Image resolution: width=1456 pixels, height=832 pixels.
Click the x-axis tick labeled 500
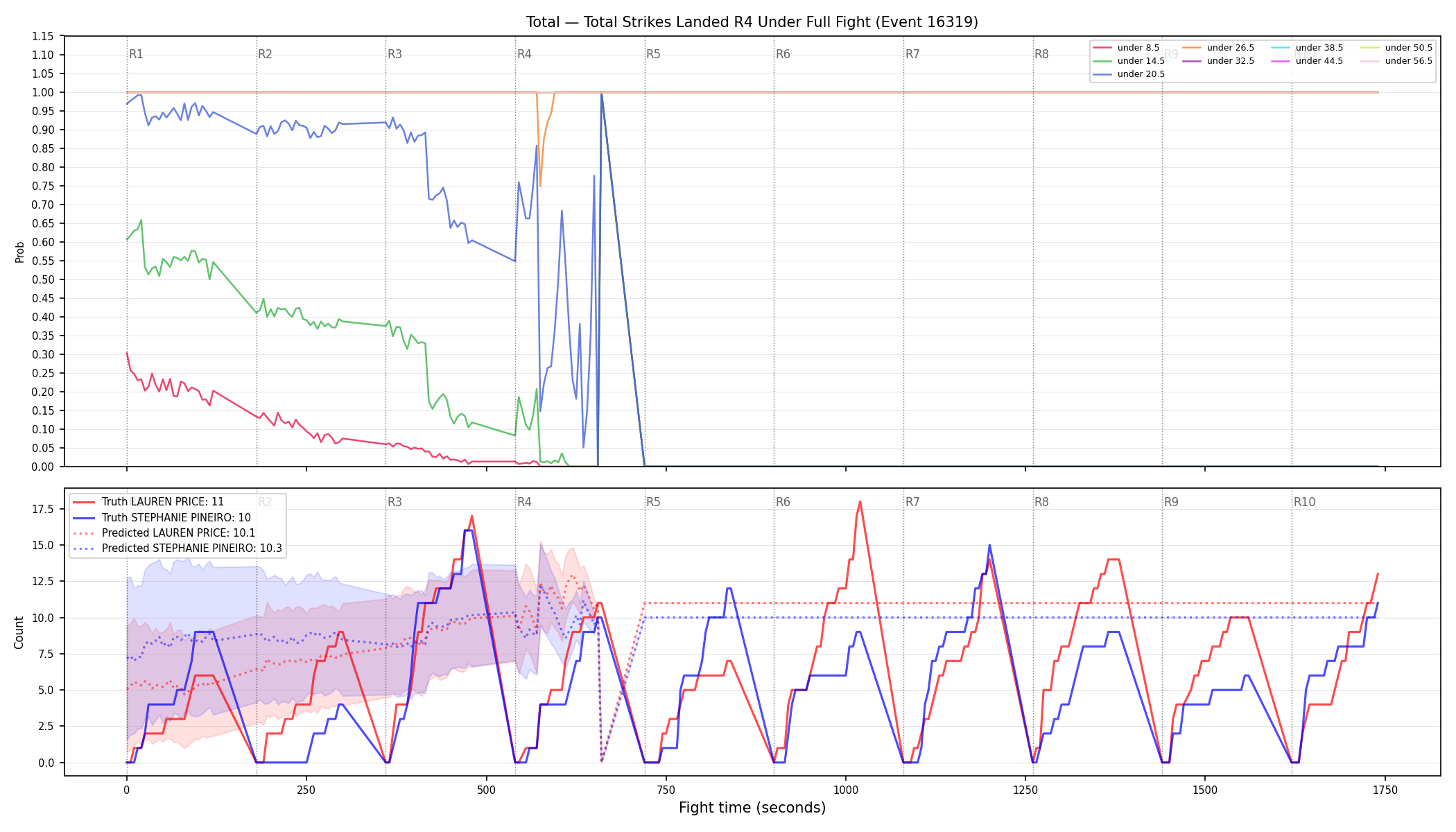486,790
